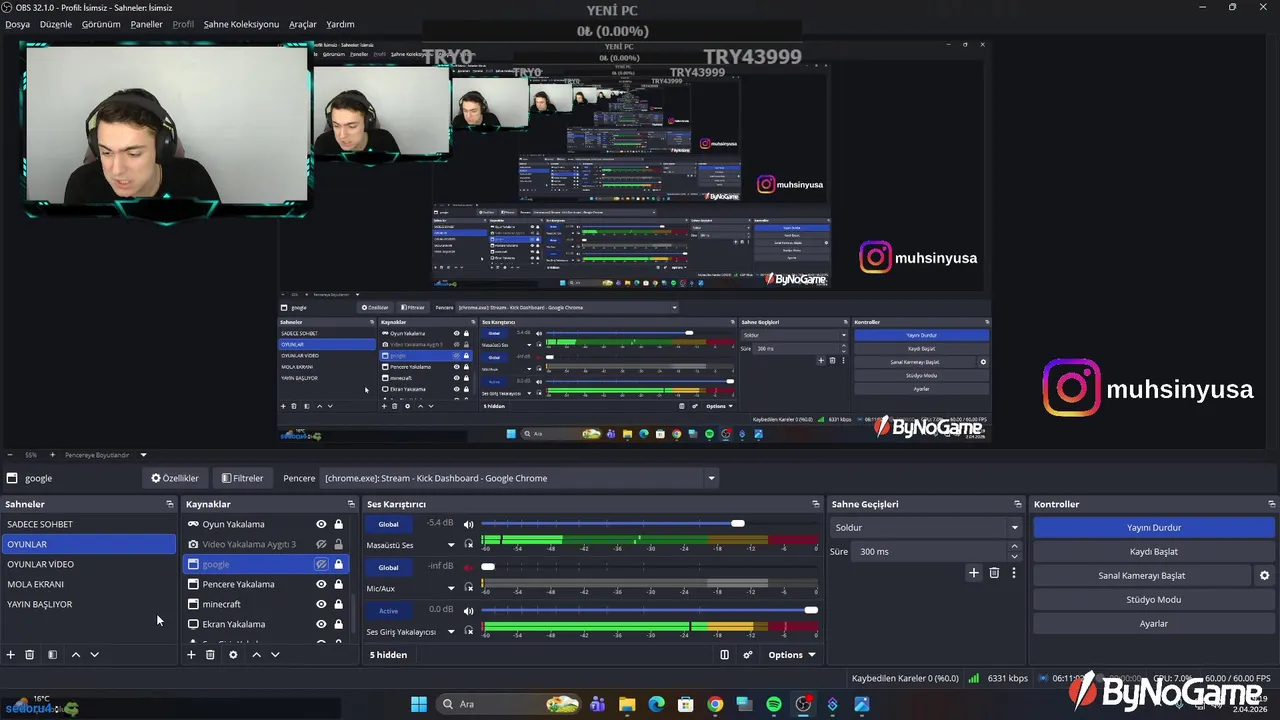Expand the Masaüstü Ses channel options arrow
The width and height of the screenshot is (1280, 720).
click(x=451, y=545)
